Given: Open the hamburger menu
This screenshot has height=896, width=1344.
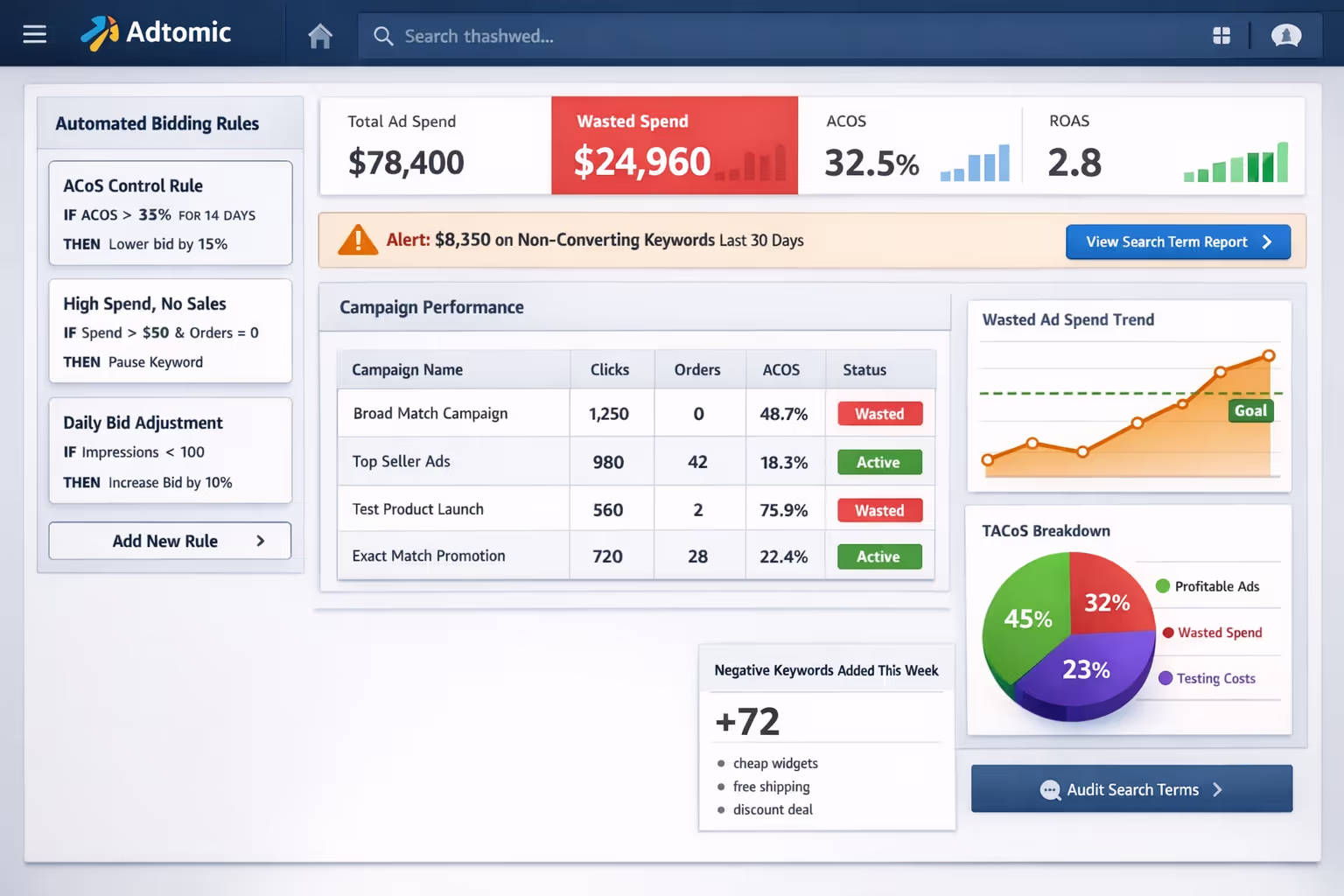Looking at the screenshot, I should 35,34.
